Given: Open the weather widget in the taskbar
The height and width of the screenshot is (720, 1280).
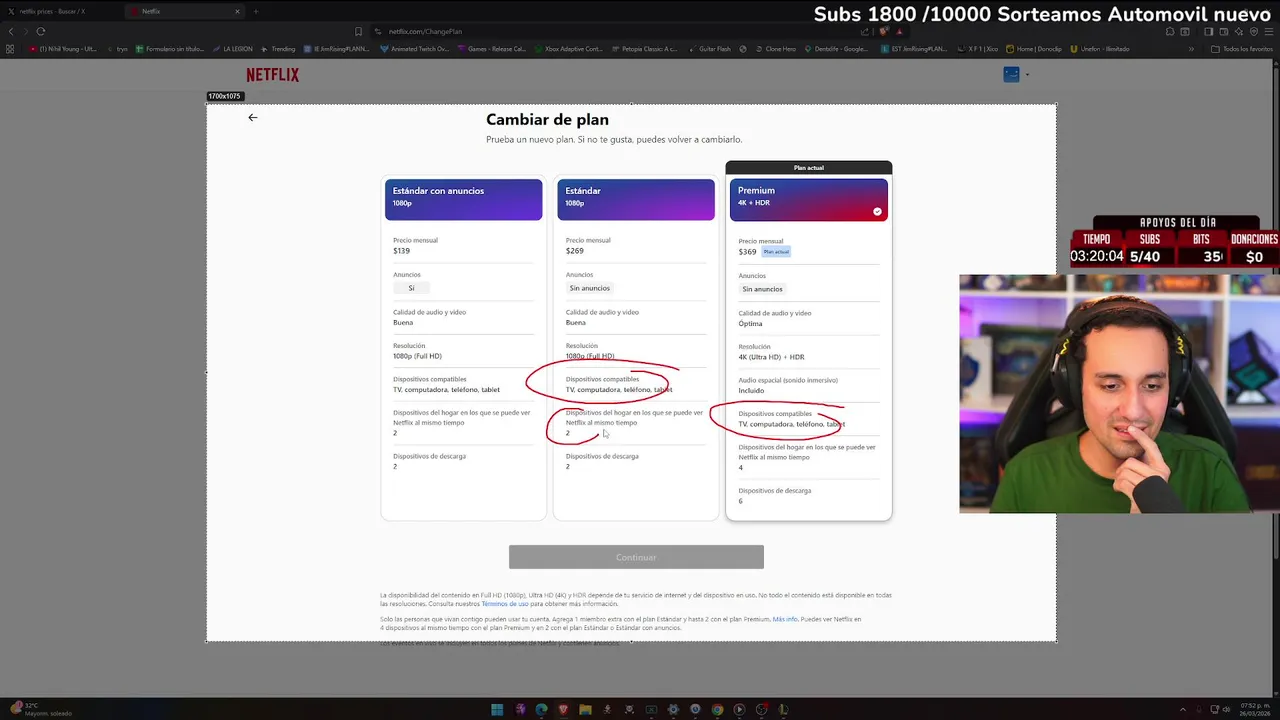Looking at the screenshot, I should click(40, 710).
